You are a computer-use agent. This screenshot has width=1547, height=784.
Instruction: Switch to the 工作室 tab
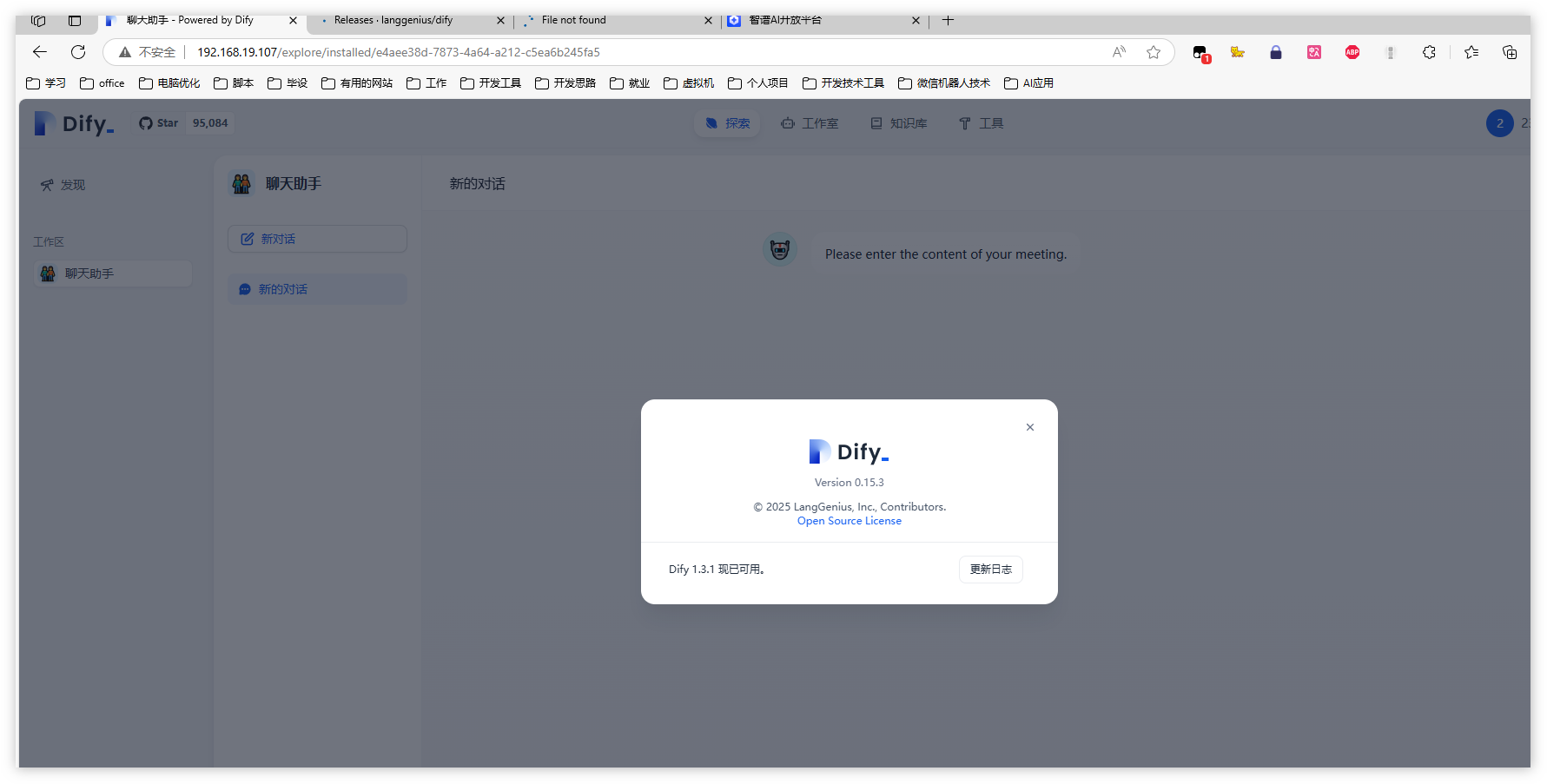(x=810, y=123)
